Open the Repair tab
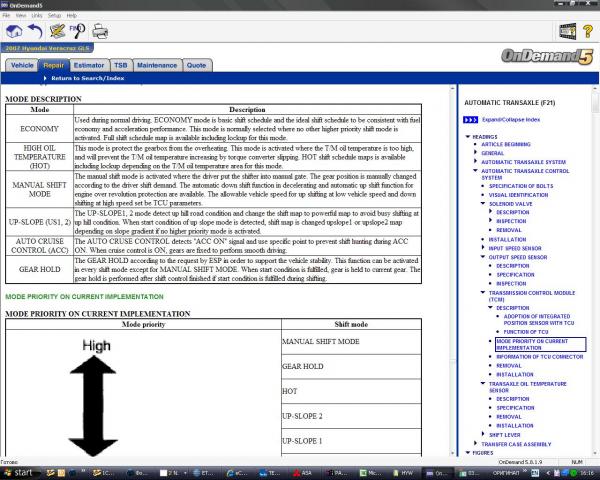Image resolution: width=600 pixels, height=480 pixels. click(54, 65)
